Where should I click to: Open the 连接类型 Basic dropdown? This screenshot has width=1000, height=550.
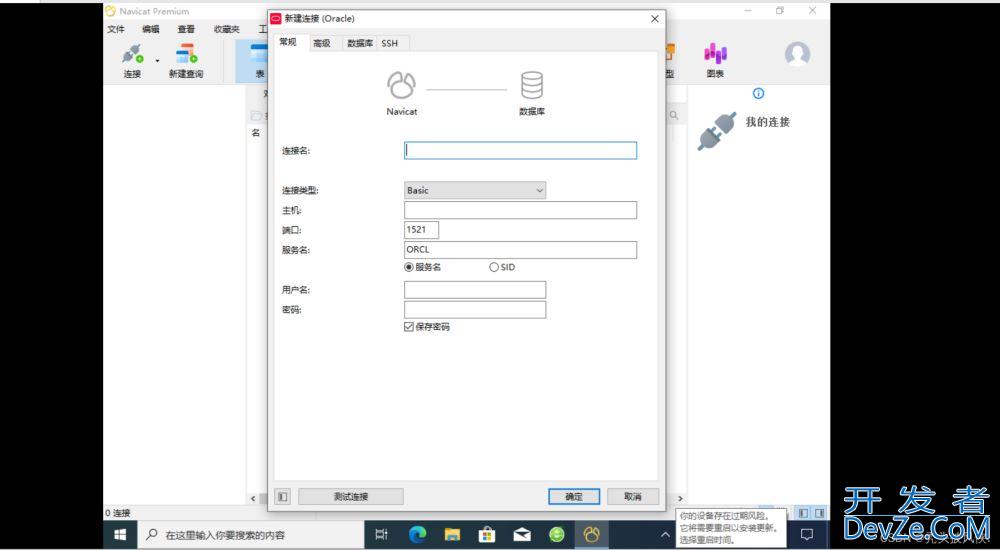(x=475, y=190)
